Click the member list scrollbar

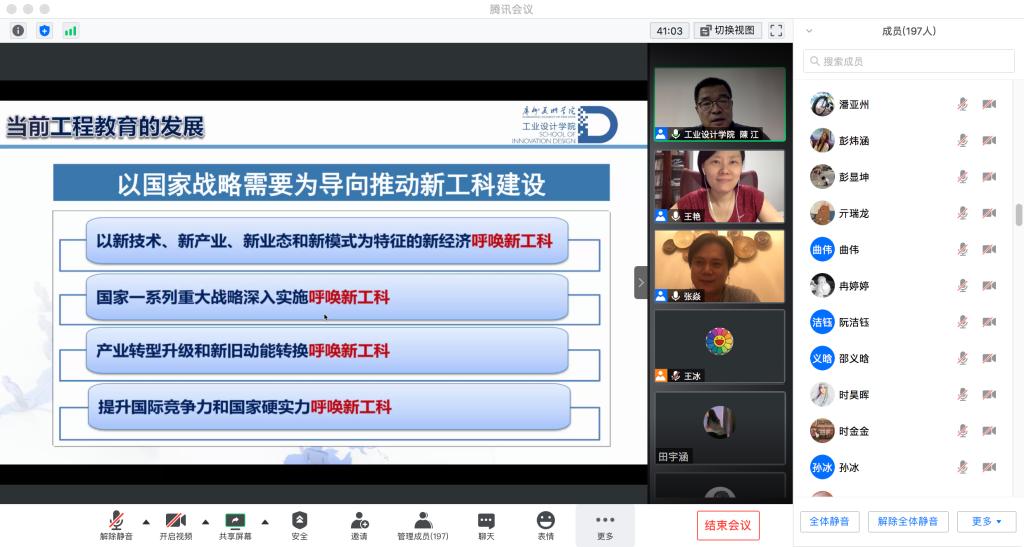tap(1018, 214)
